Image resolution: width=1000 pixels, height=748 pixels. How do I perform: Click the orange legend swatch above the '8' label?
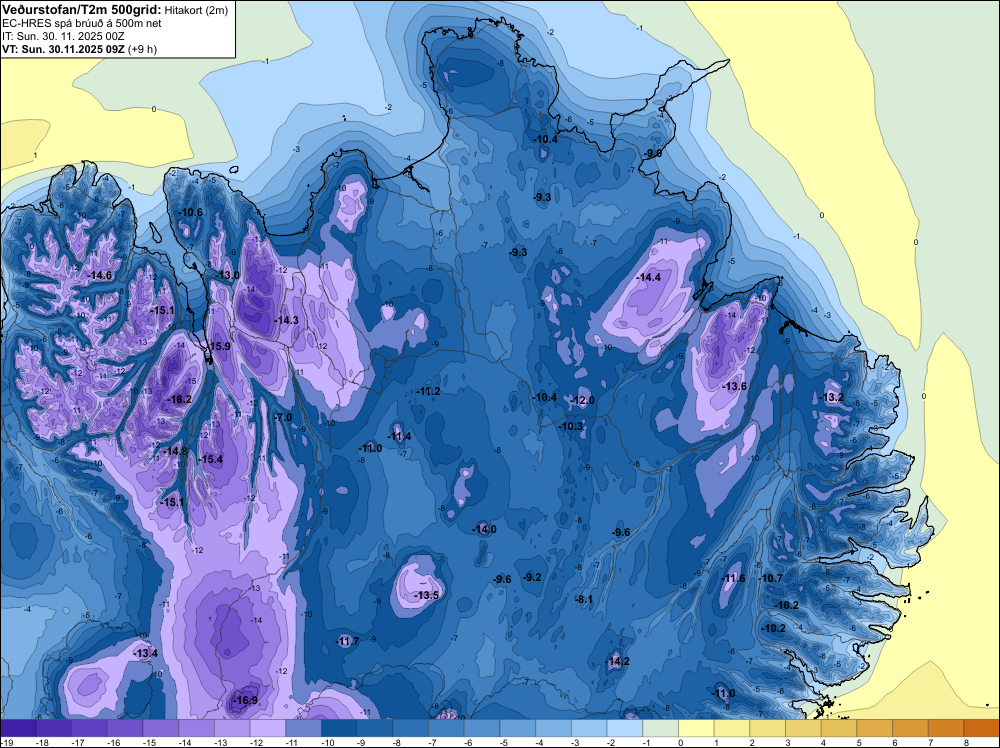click(982, 728)
